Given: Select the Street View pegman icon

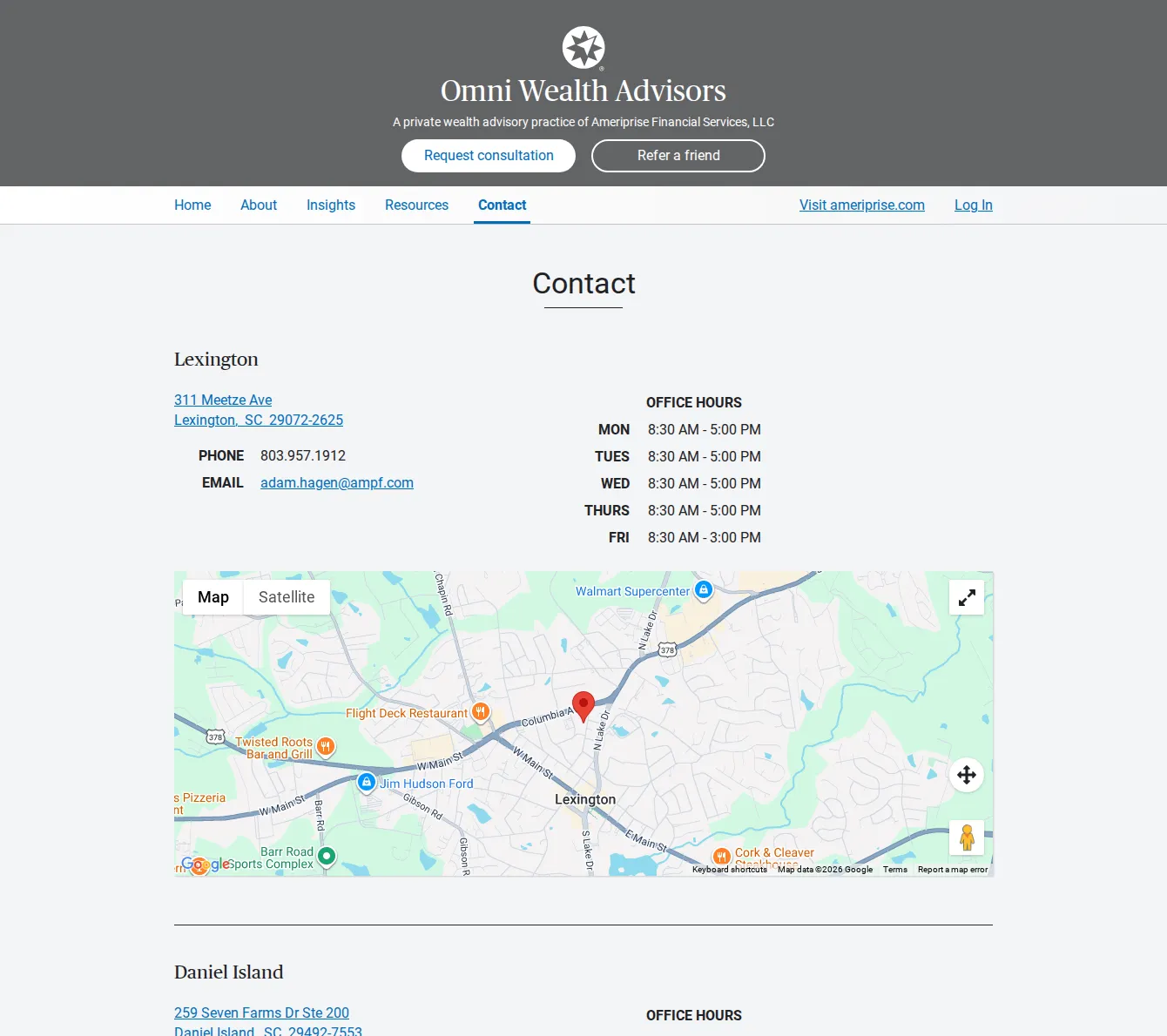Looking at the screenshot, I should (x=967, y=838).
